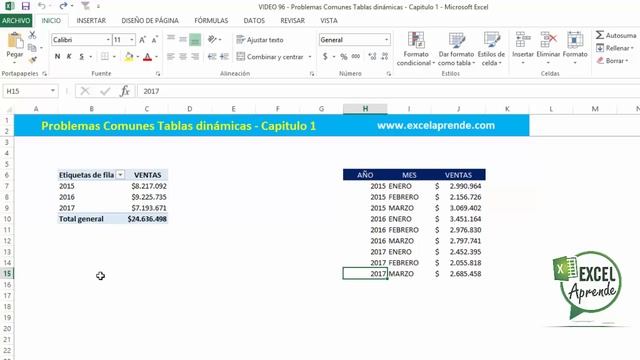Open the Fill color dropdown arrow
The width and height of the screenshot is (640, 360).
138,57
